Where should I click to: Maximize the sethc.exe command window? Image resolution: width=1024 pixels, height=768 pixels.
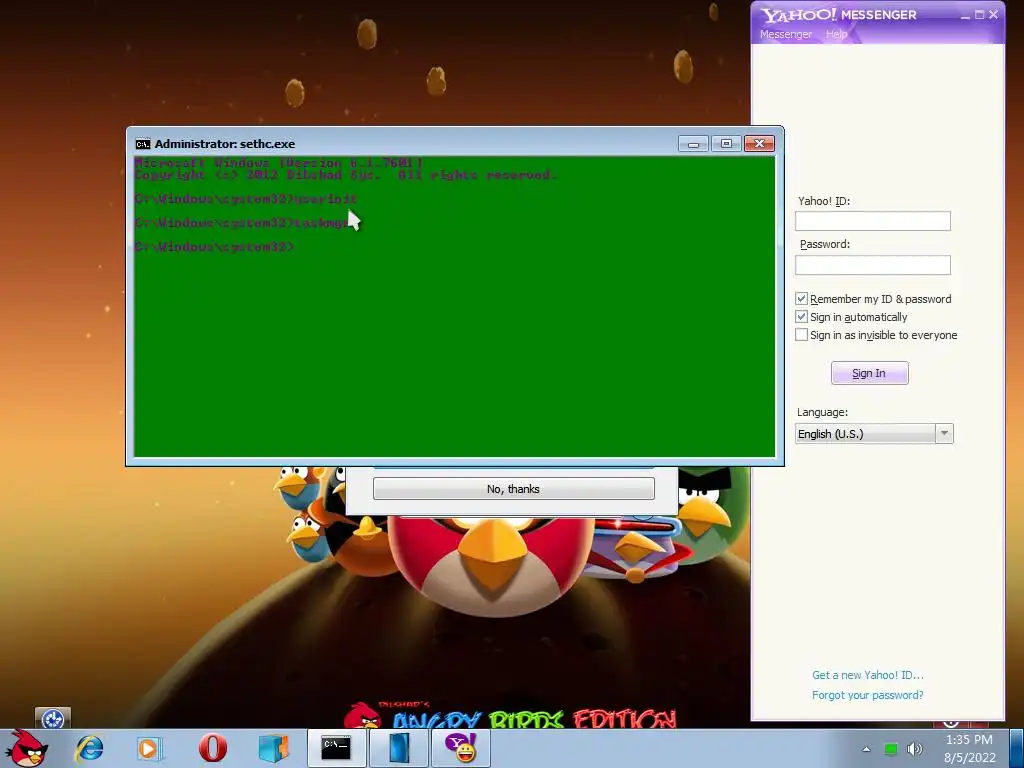[726, 144]
